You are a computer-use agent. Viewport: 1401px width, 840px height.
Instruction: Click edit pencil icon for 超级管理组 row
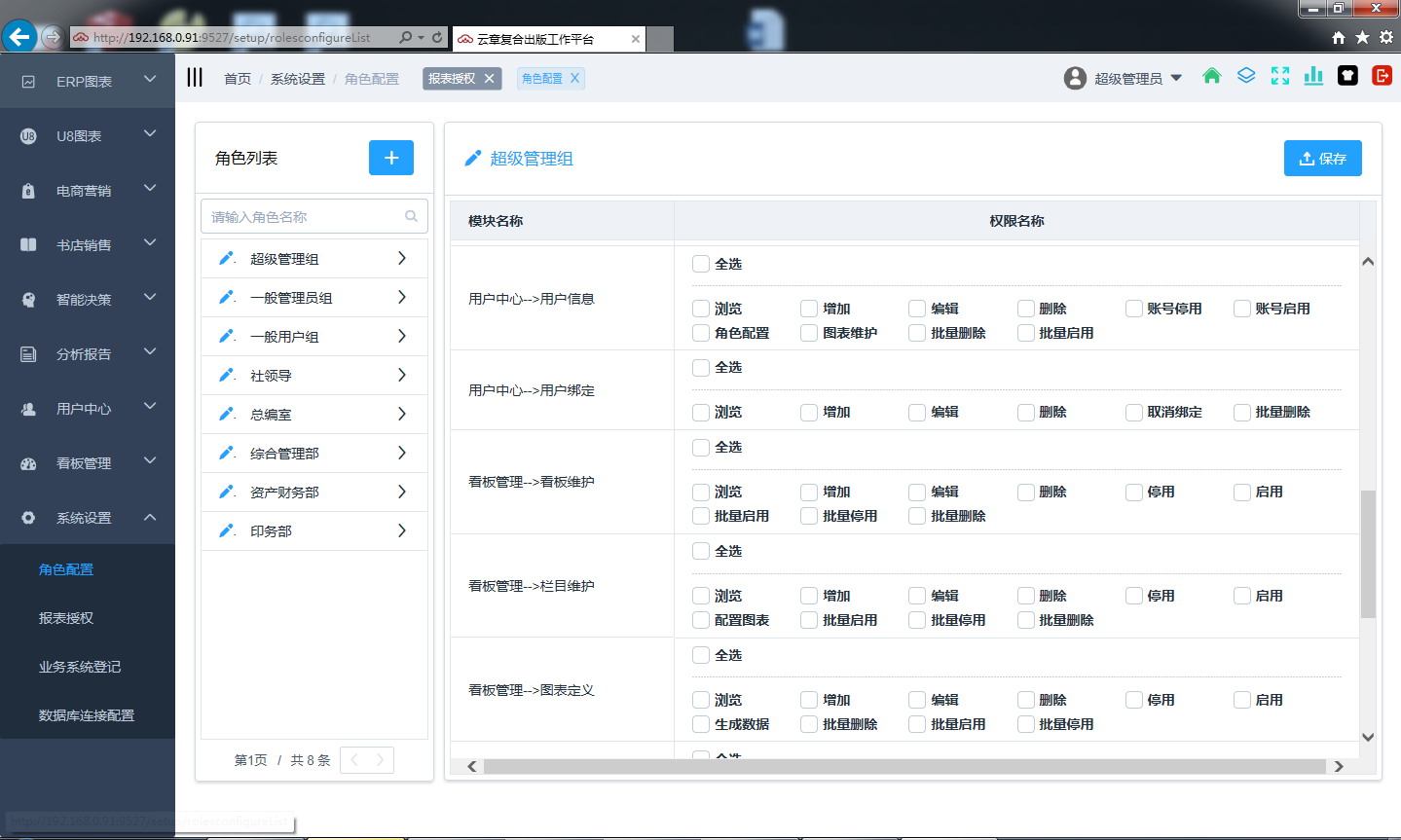click(x=227, y=258)
